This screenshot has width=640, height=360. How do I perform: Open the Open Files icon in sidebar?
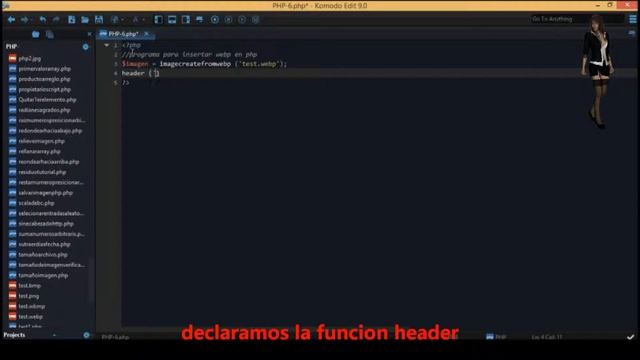(50, 34)
